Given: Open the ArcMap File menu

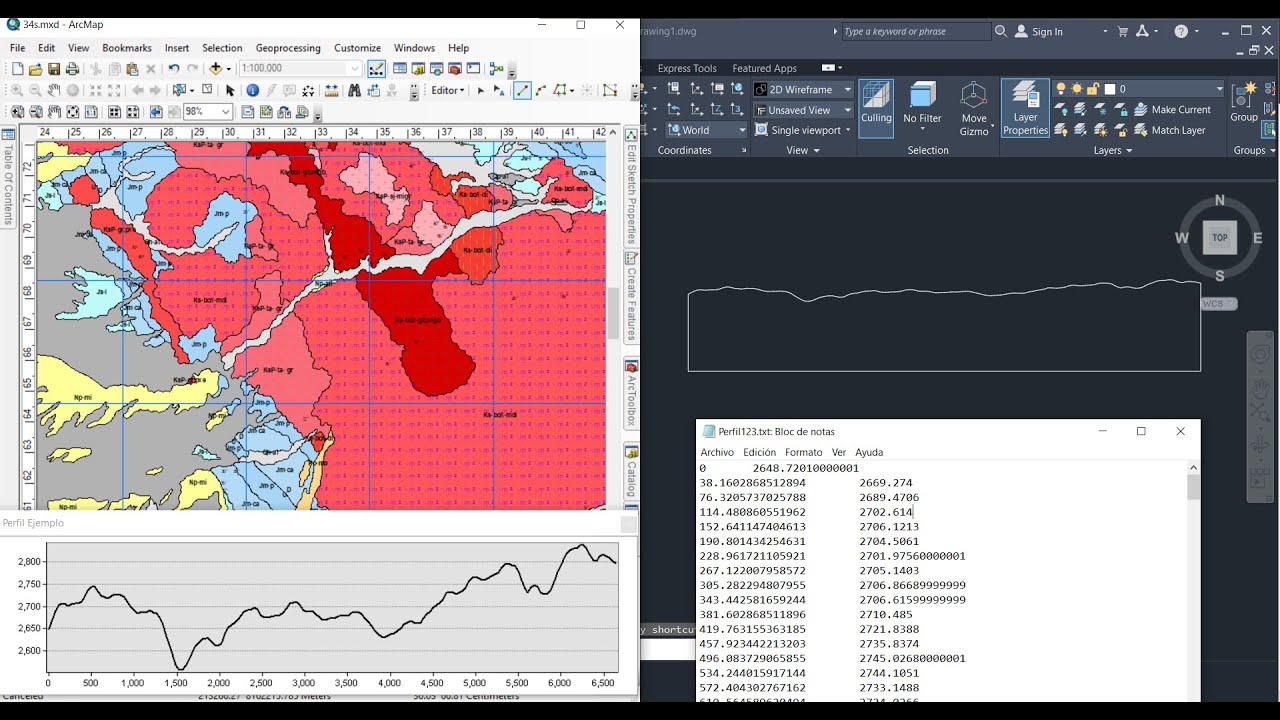Looking at the screenshot, I should [17, 48].
